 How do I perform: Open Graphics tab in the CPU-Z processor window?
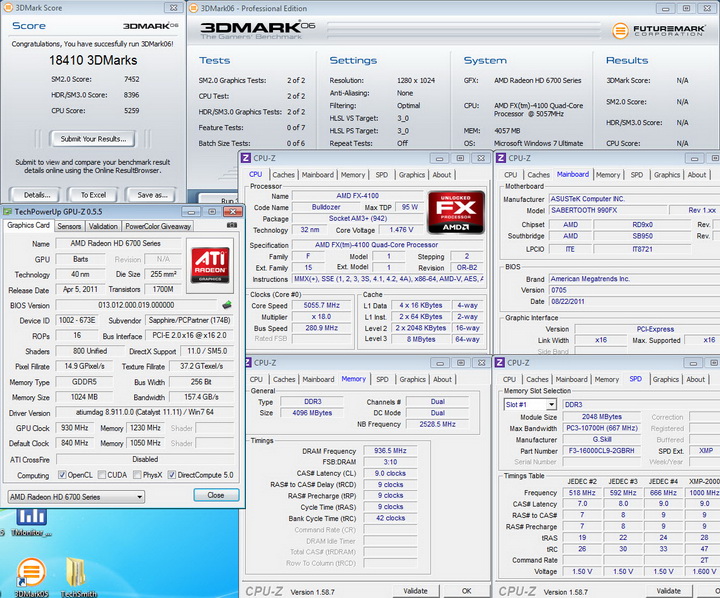pos(412,175)
